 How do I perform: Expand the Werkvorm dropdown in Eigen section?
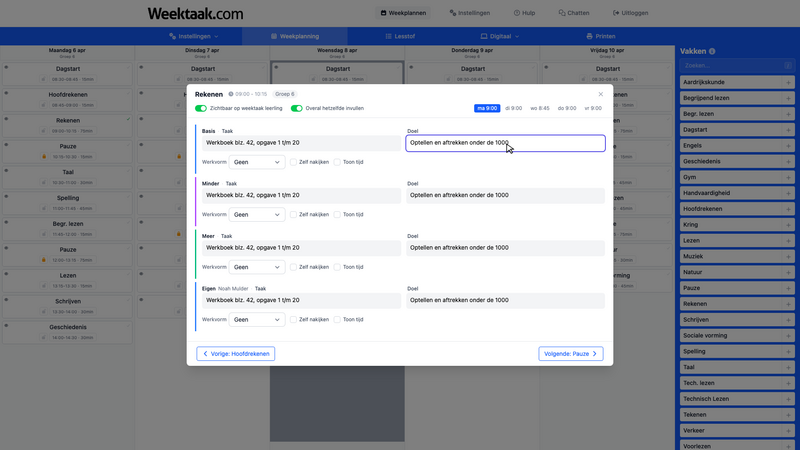[257, 320]
